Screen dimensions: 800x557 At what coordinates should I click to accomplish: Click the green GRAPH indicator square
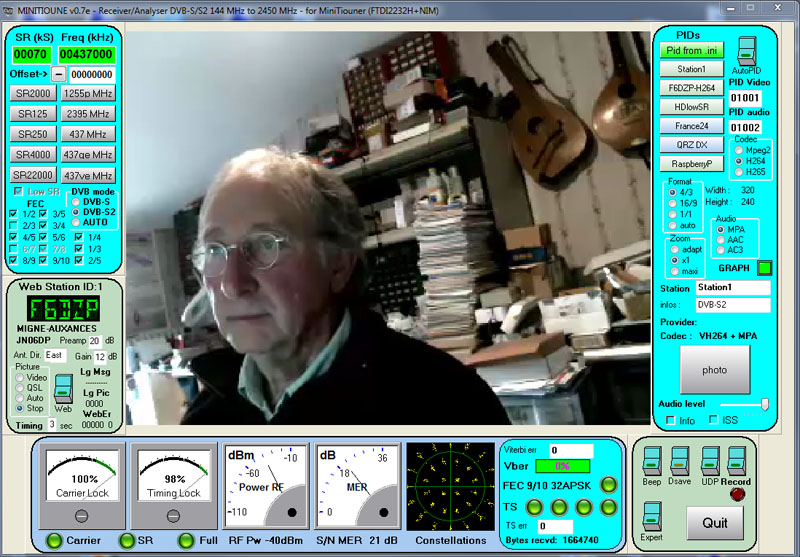tap(765, 267)
